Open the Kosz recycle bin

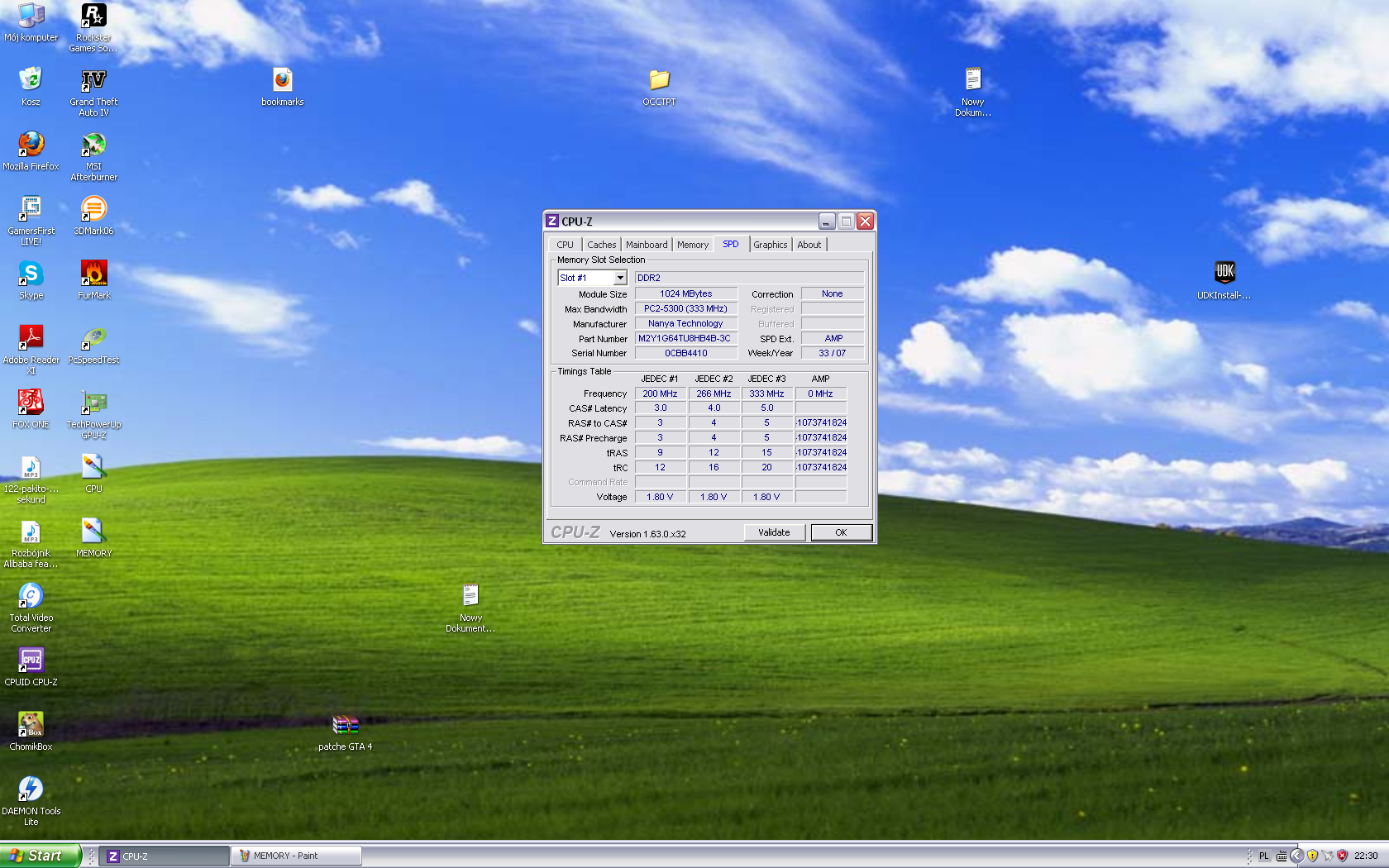[31, 86]
